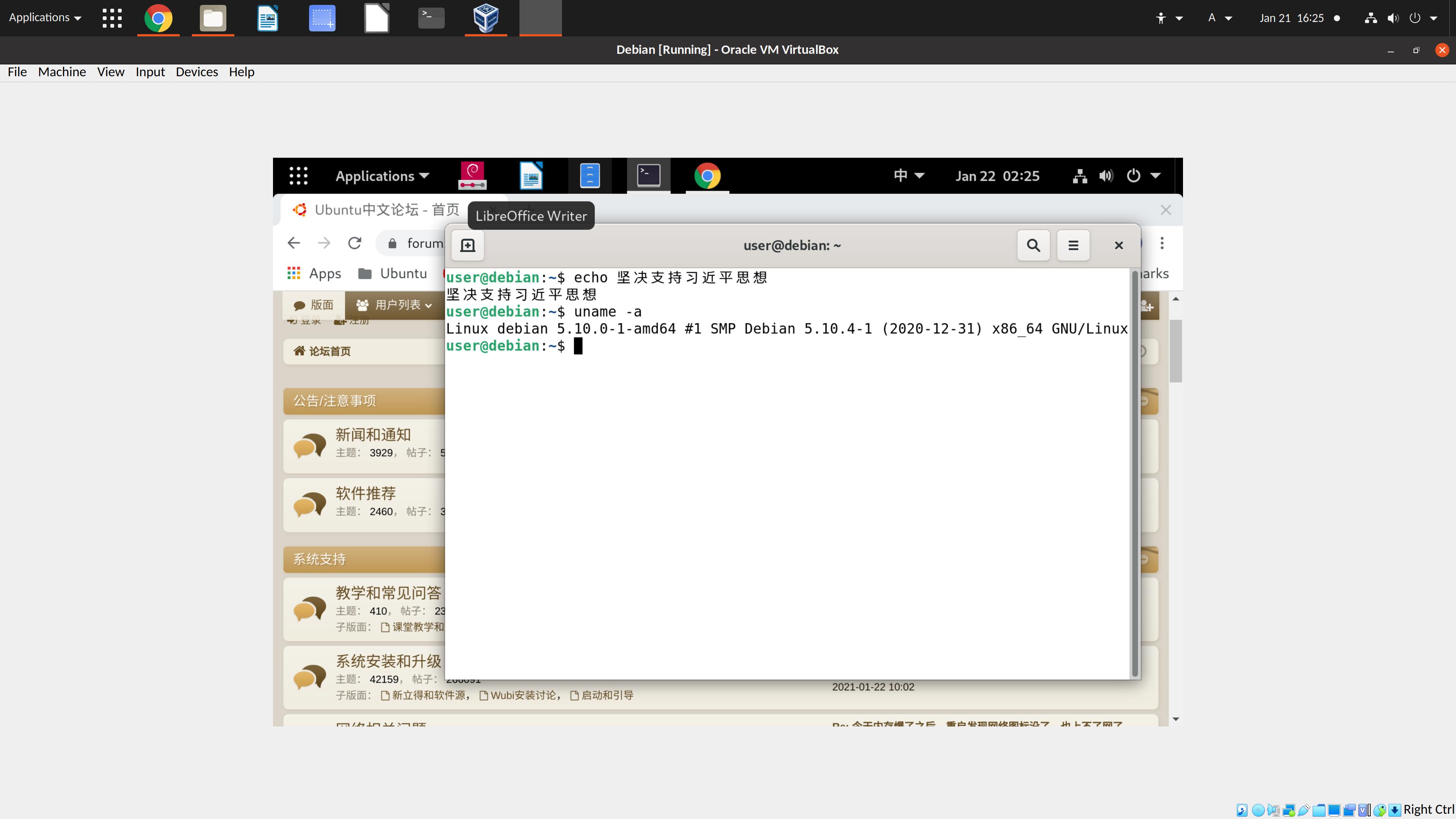Click video recording indicator in VirtualBox status bar
1456x819 pixels.
coord(1350,811)
